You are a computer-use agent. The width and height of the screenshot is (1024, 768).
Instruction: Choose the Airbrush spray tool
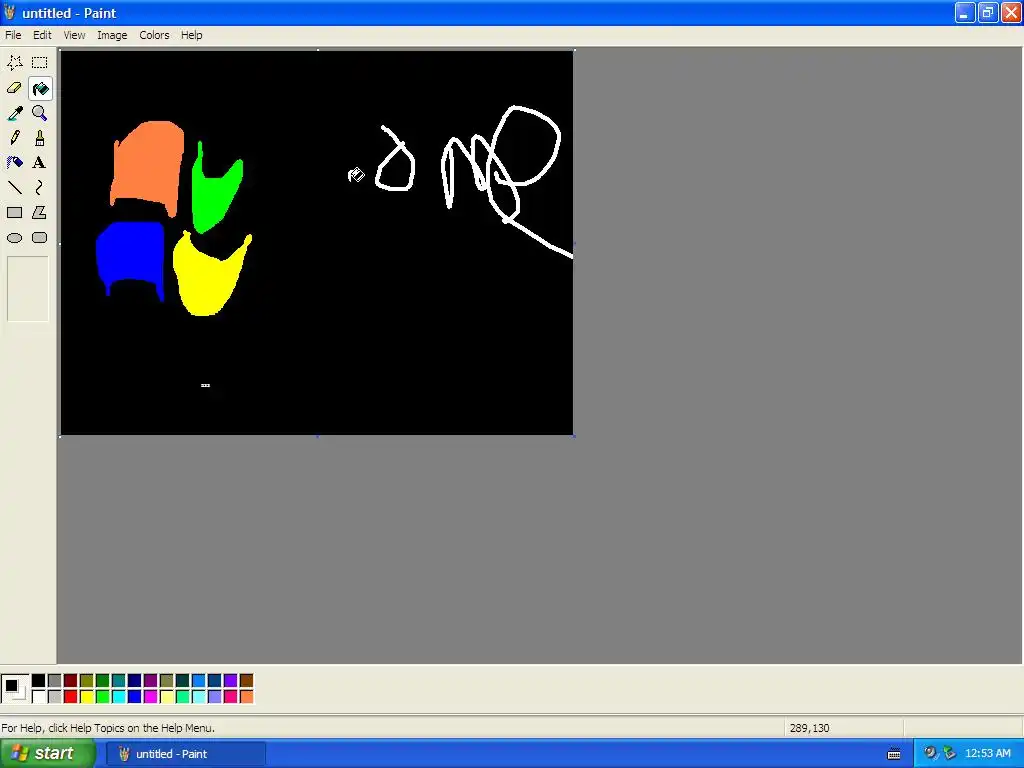tap(14, 163)
